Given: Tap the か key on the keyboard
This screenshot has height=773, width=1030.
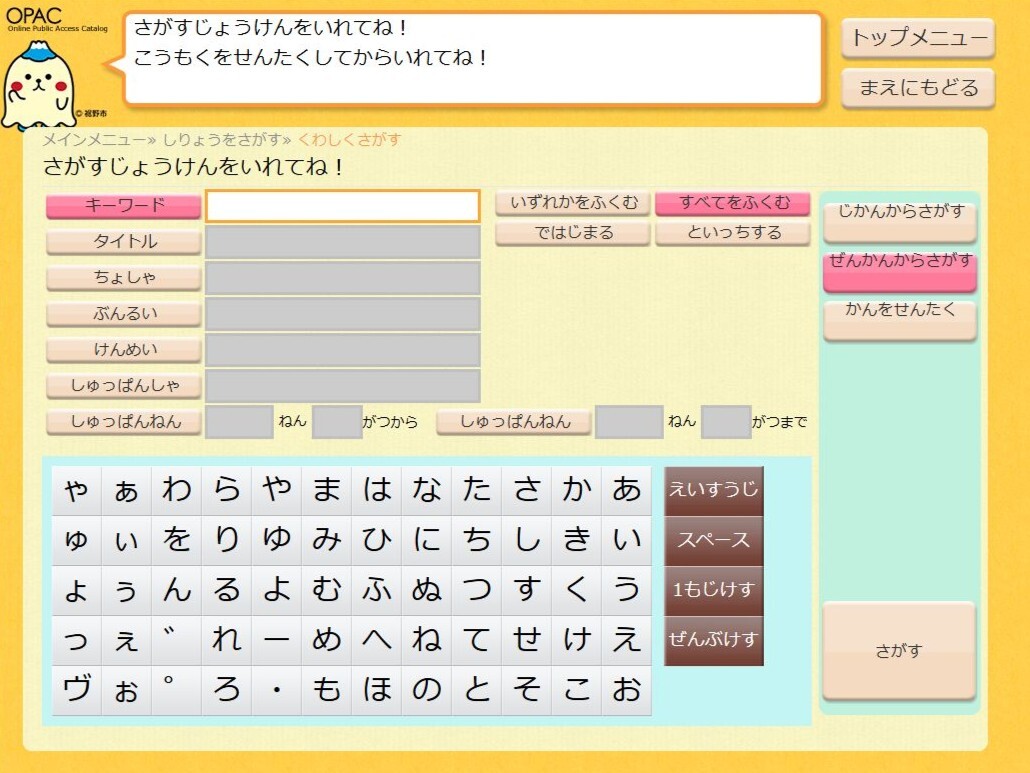Looking at the screenshot, I should [x=577, y=491].
